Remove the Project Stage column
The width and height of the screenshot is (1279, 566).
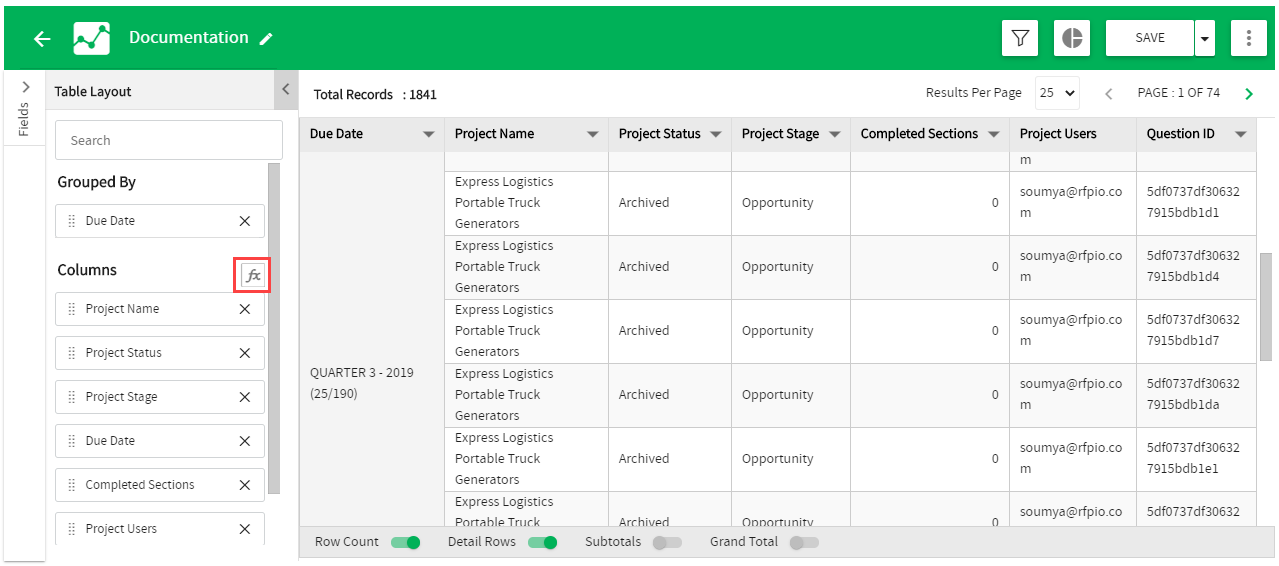pyautogui.click(x=245, y=397)
